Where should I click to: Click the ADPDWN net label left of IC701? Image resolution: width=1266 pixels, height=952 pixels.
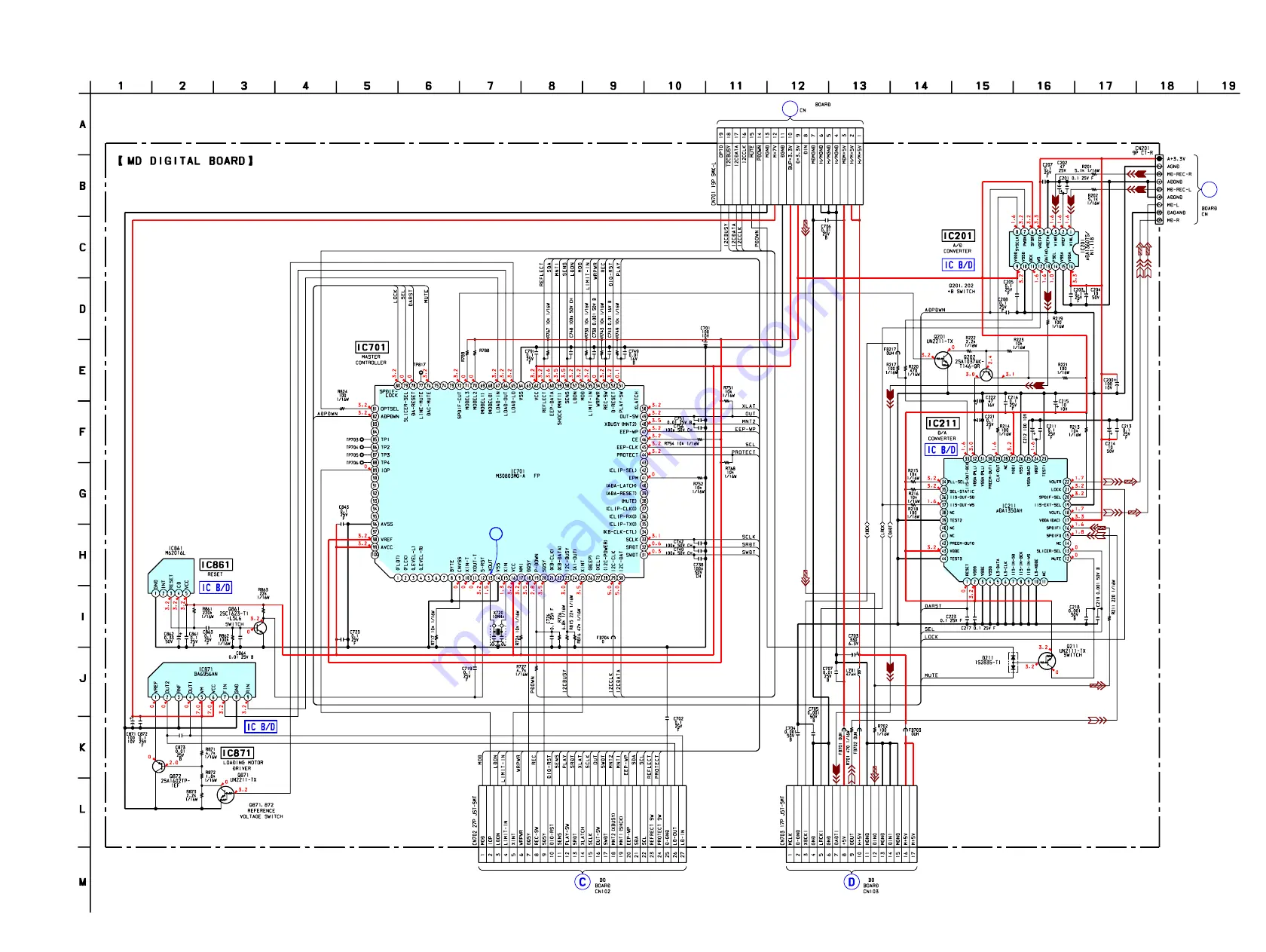(x=327, y=414)
